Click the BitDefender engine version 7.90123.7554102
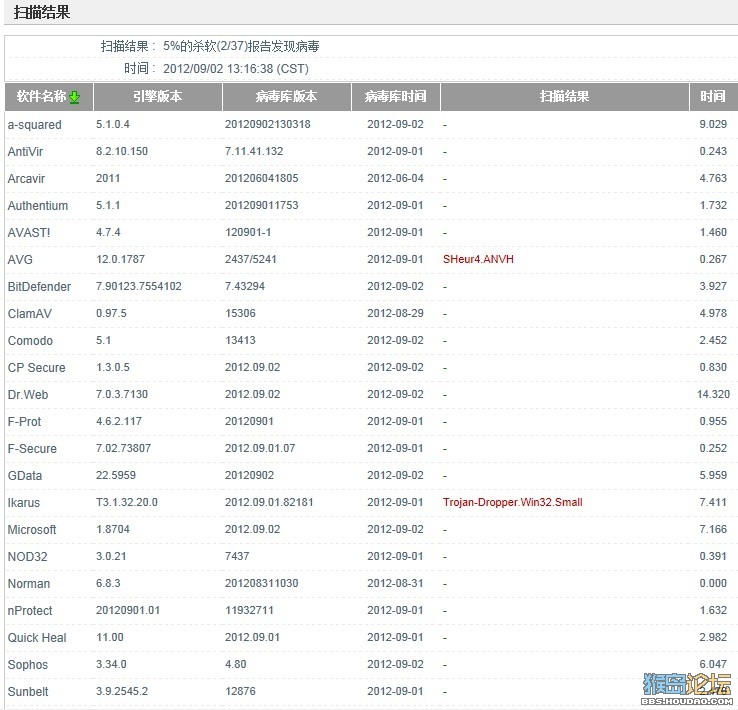Screen dimensions: 738x710 click(x=139, y=287)
